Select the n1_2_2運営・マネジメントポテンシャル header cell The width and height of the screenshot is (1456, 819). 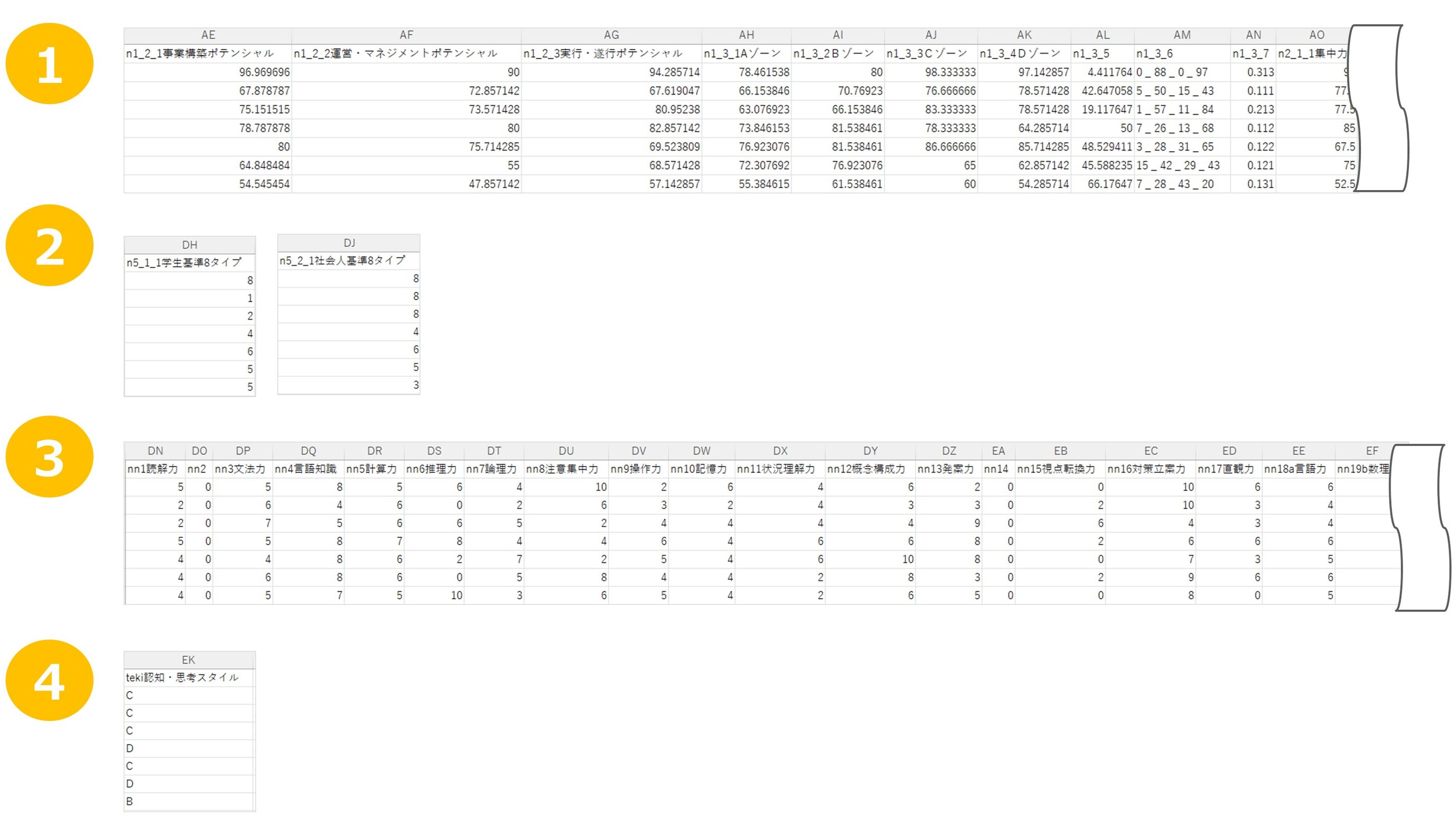(406, 53)
